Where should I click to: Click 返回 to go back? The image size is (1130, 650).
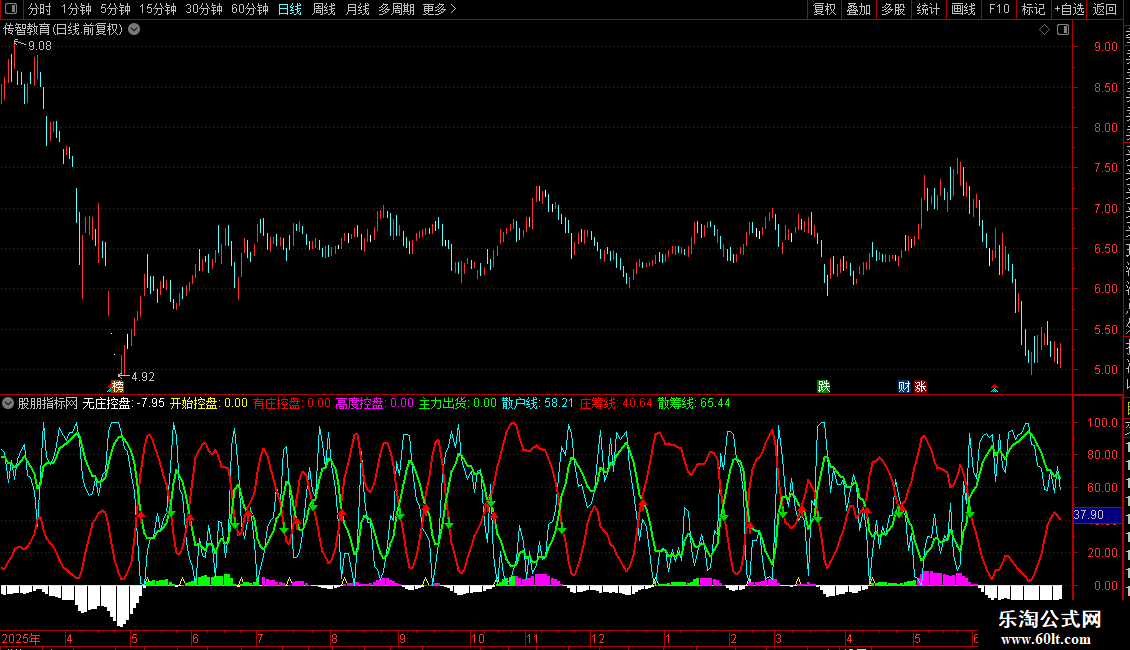1104,9
